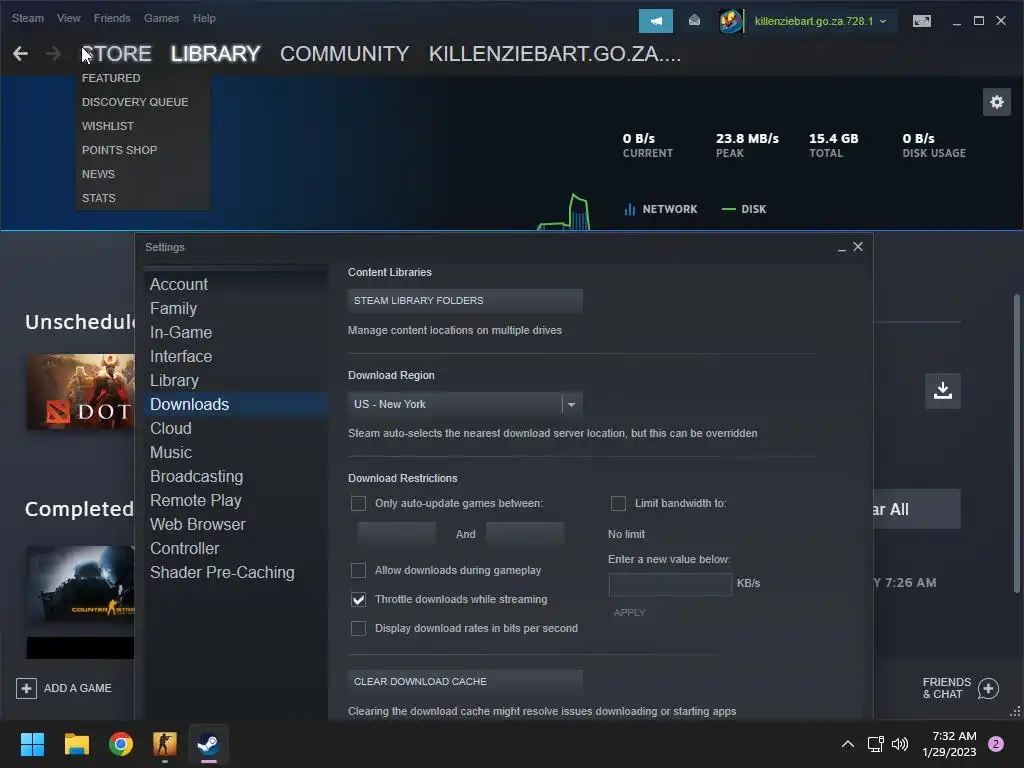Click CLEAR DOWNLOAD CACHE button
This screenshot has width=1024, height=768.
pyautogui.click(x=465, y=681)
